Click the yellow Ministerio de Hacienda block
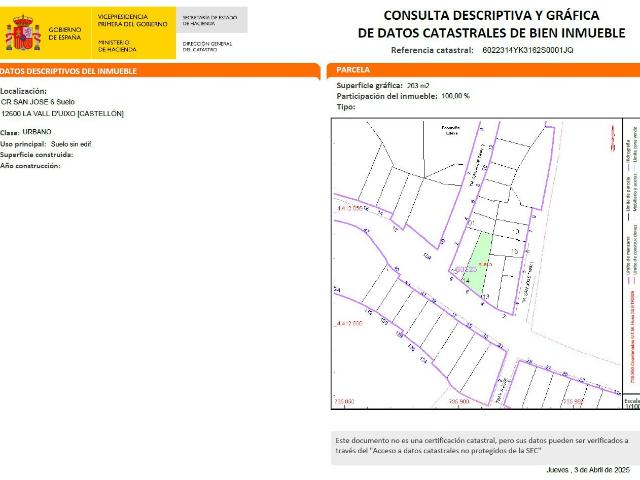This screenshot has height=480, width=640. click(x=134, y=44)
